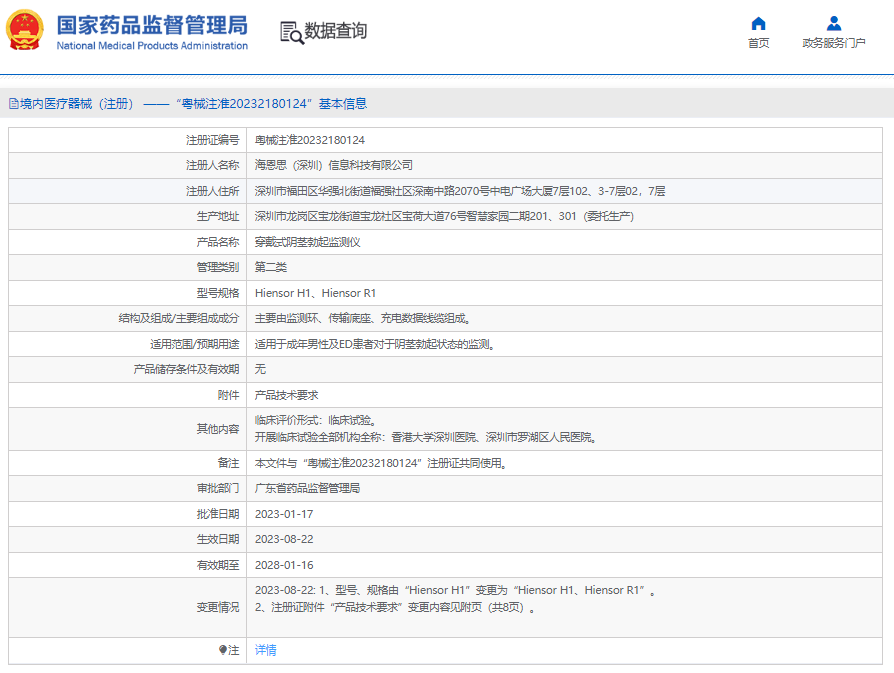894x673 pixels.
Task: Click the 型号规格 row label
Action: [218, 293]
